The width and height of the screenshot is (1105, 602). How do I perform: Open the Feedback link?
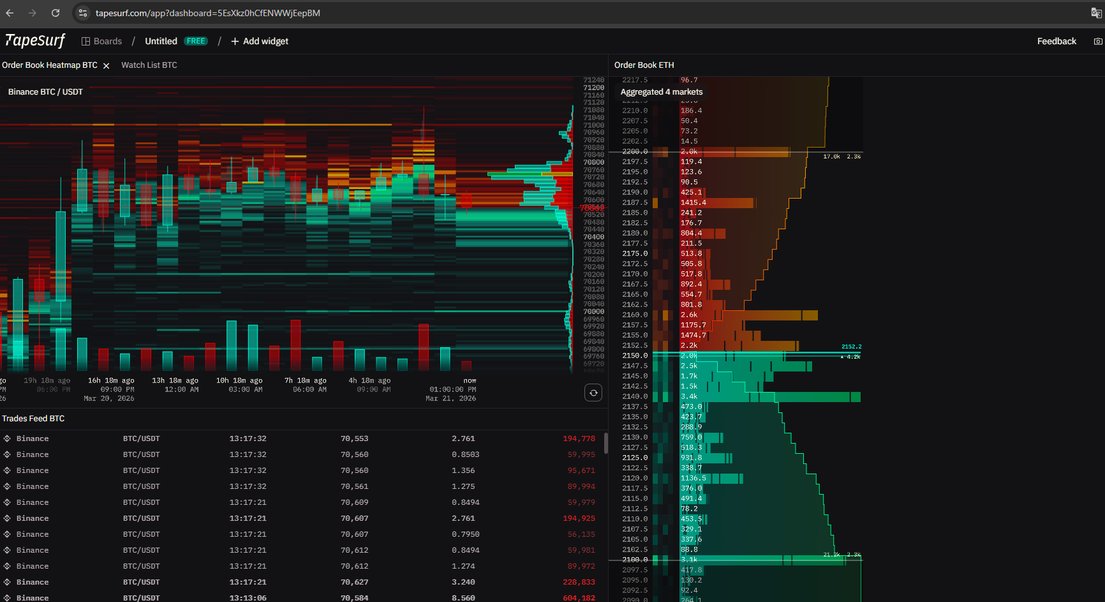tap(1056, 41)
